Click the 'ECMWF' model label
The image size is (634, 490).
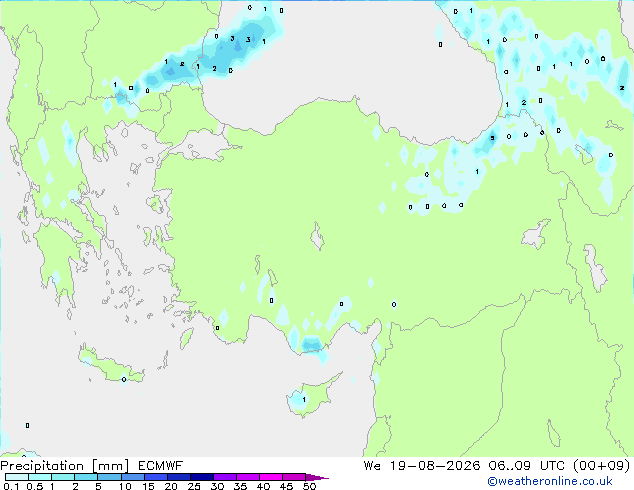(161, 466)
